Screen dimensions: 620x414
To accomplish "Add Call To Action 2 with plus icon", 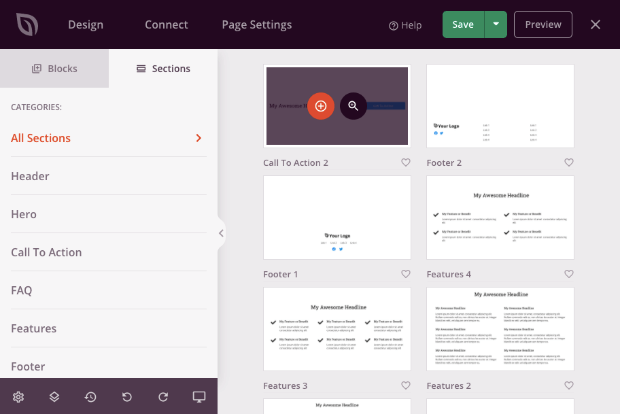I will pos(321,106).
